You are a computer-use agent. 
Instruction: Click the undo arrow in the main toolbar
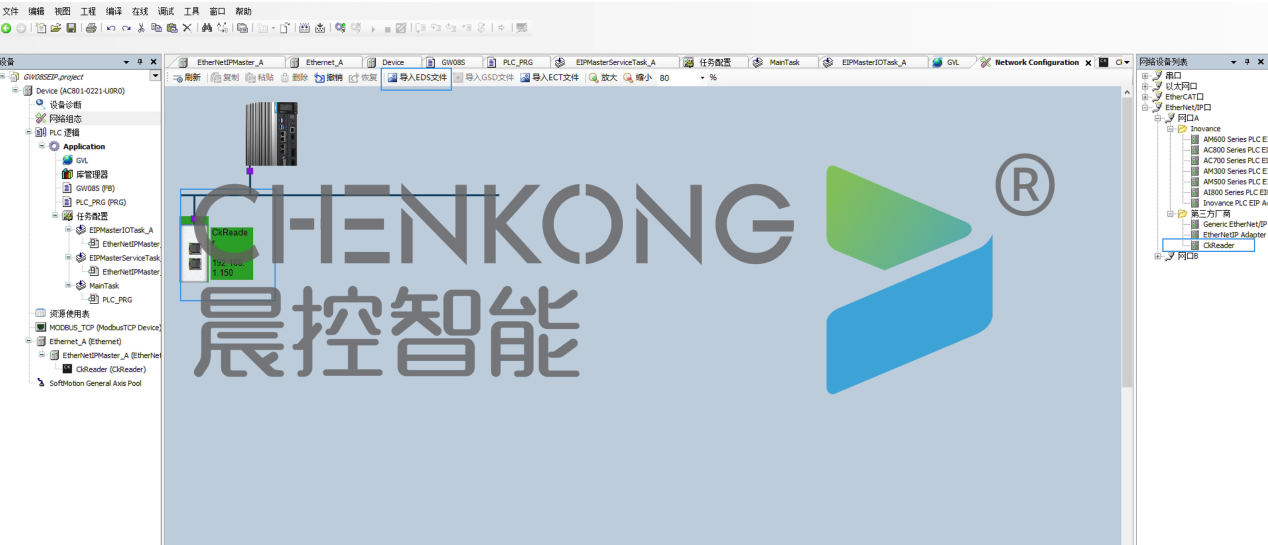(x=111, y=28)
